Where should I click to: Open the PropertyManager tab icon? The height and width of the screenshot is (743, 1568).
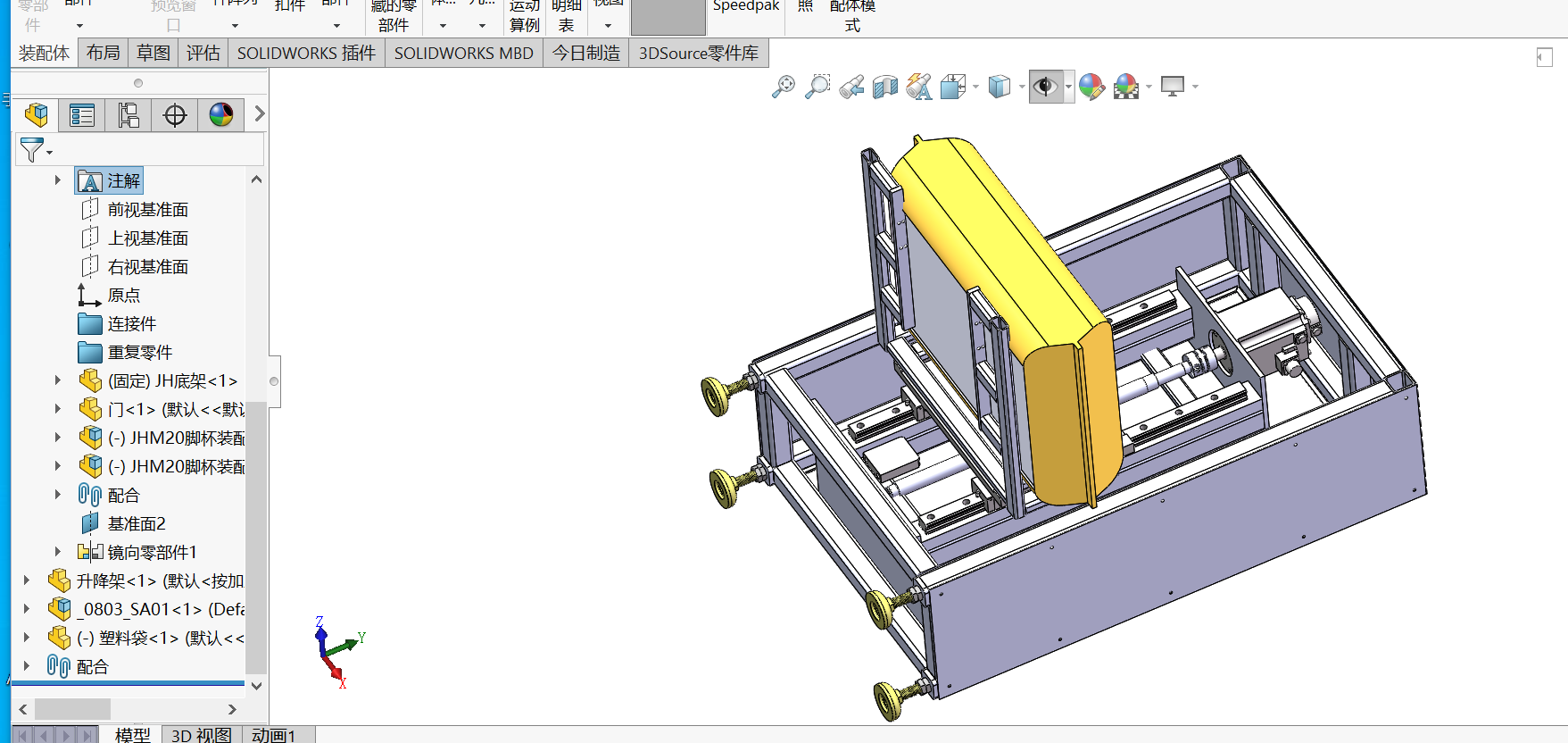82,115
